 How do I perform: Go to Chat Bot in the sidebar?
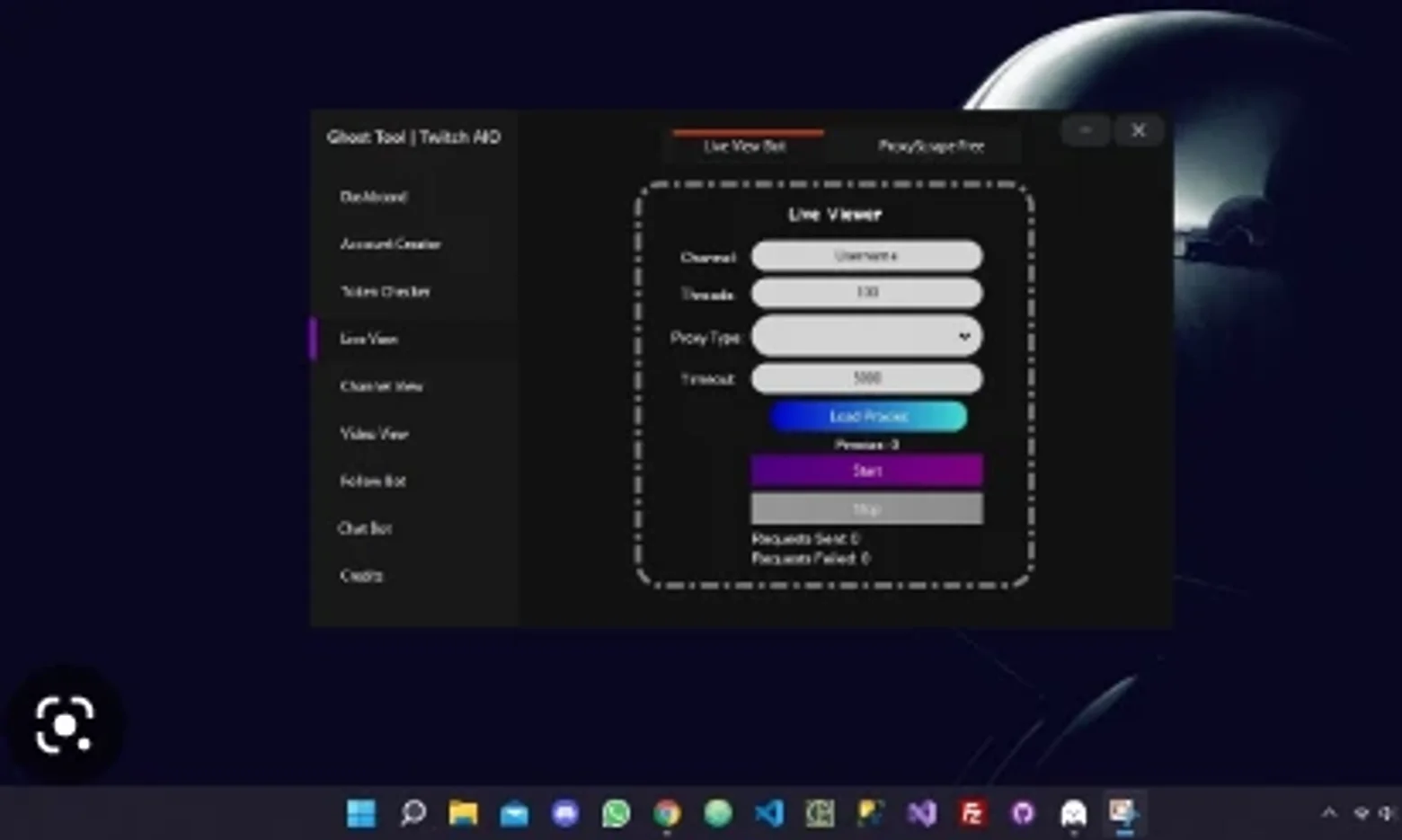365,528
